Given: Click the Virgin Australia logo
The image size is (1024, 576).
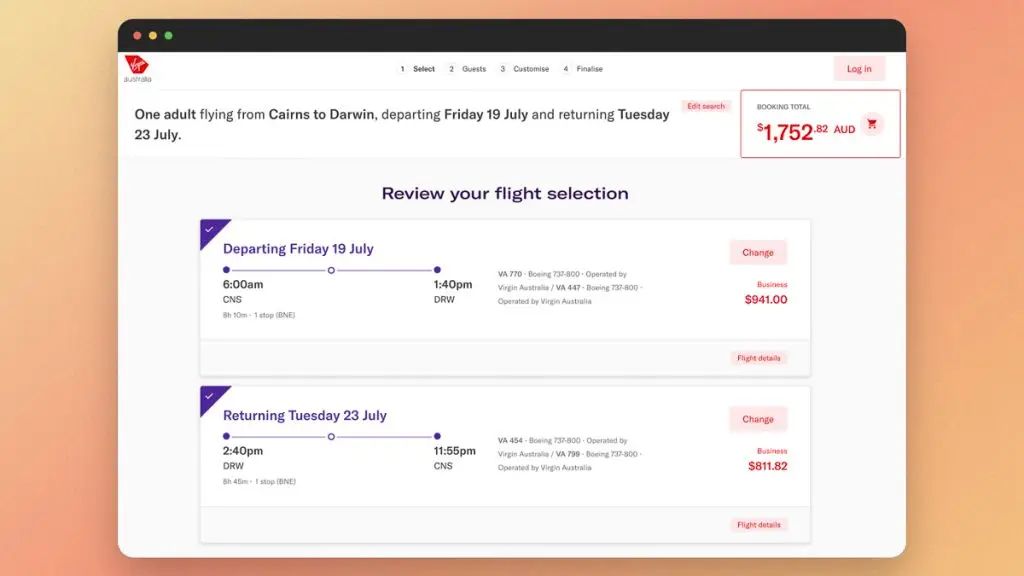Looking at the screenshot, I should (x=137, y=69).
